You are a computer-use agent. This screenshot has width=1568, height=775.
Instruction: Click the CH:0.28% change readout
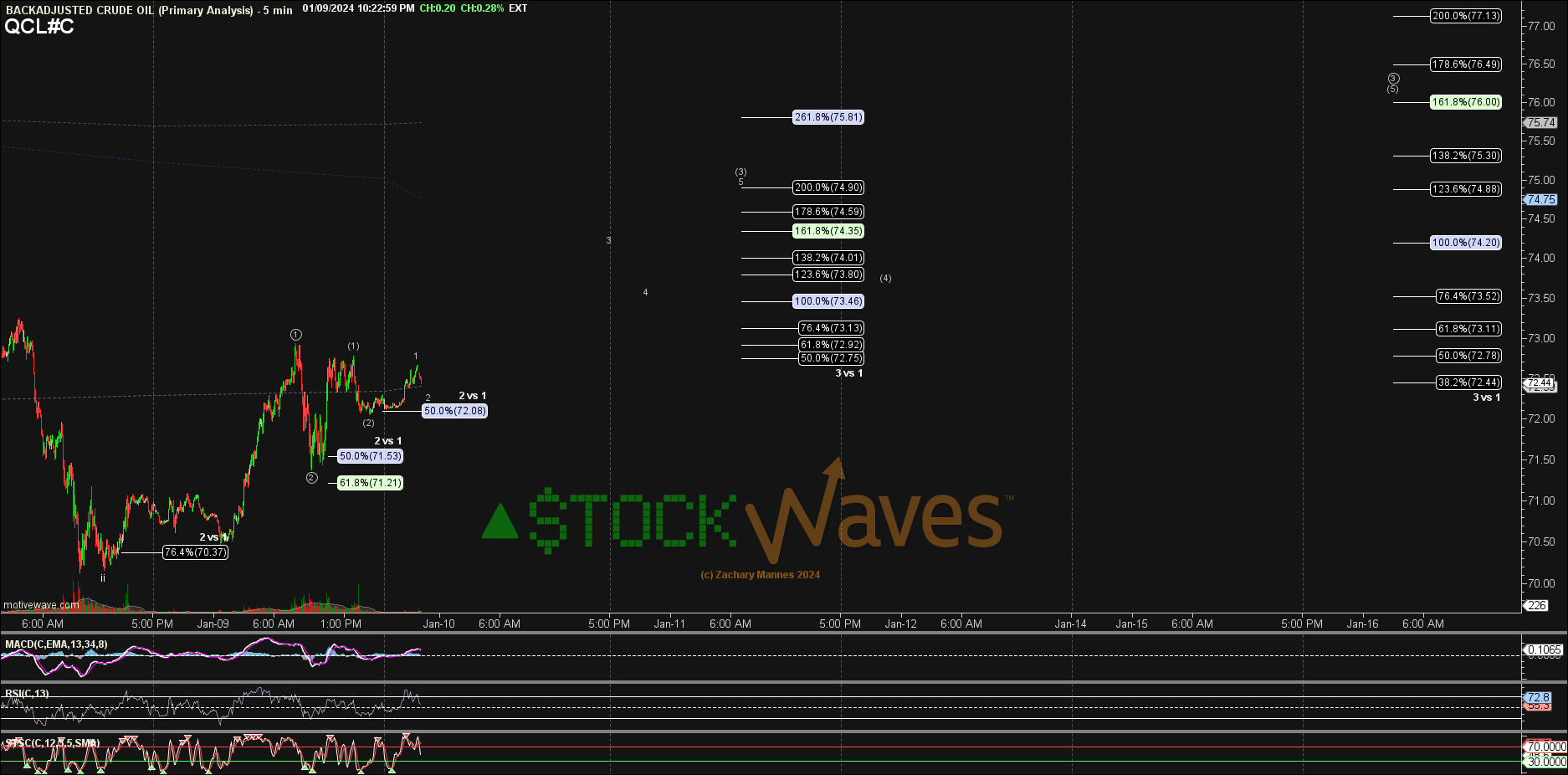coord(483,8)
